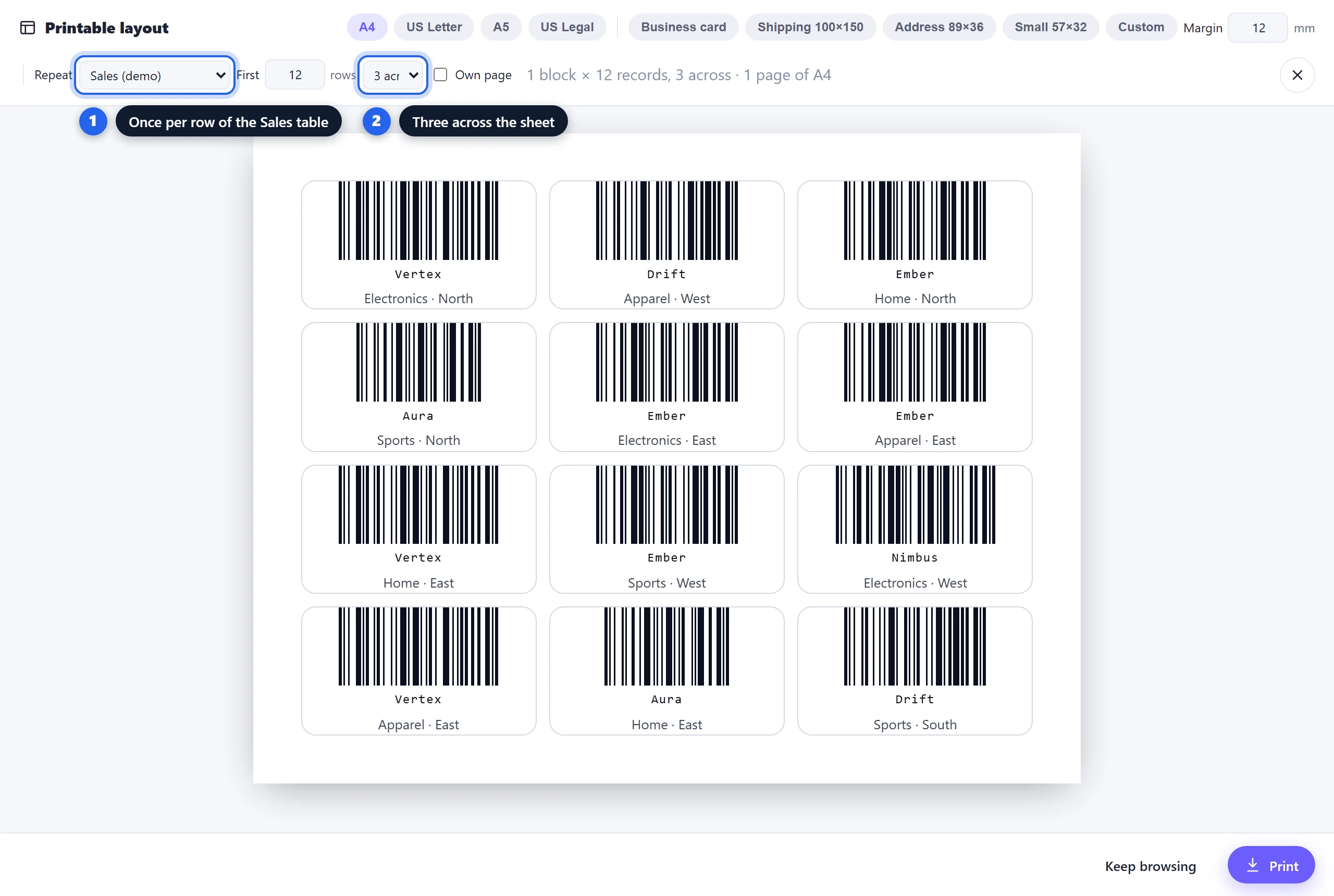Select the Ember Sports · West label
This screenshot has width=1334, height=896.
point(666,529)
